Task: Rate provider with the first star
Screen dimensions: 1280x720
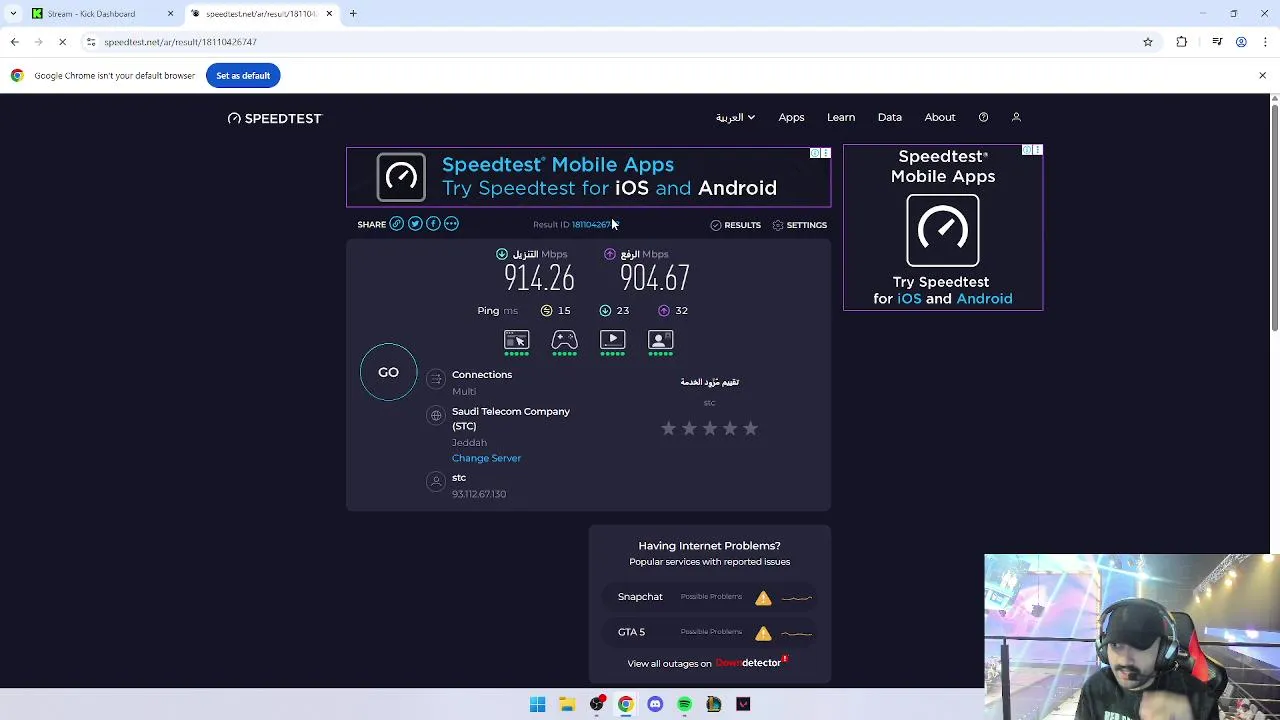Action: (668, 428)
